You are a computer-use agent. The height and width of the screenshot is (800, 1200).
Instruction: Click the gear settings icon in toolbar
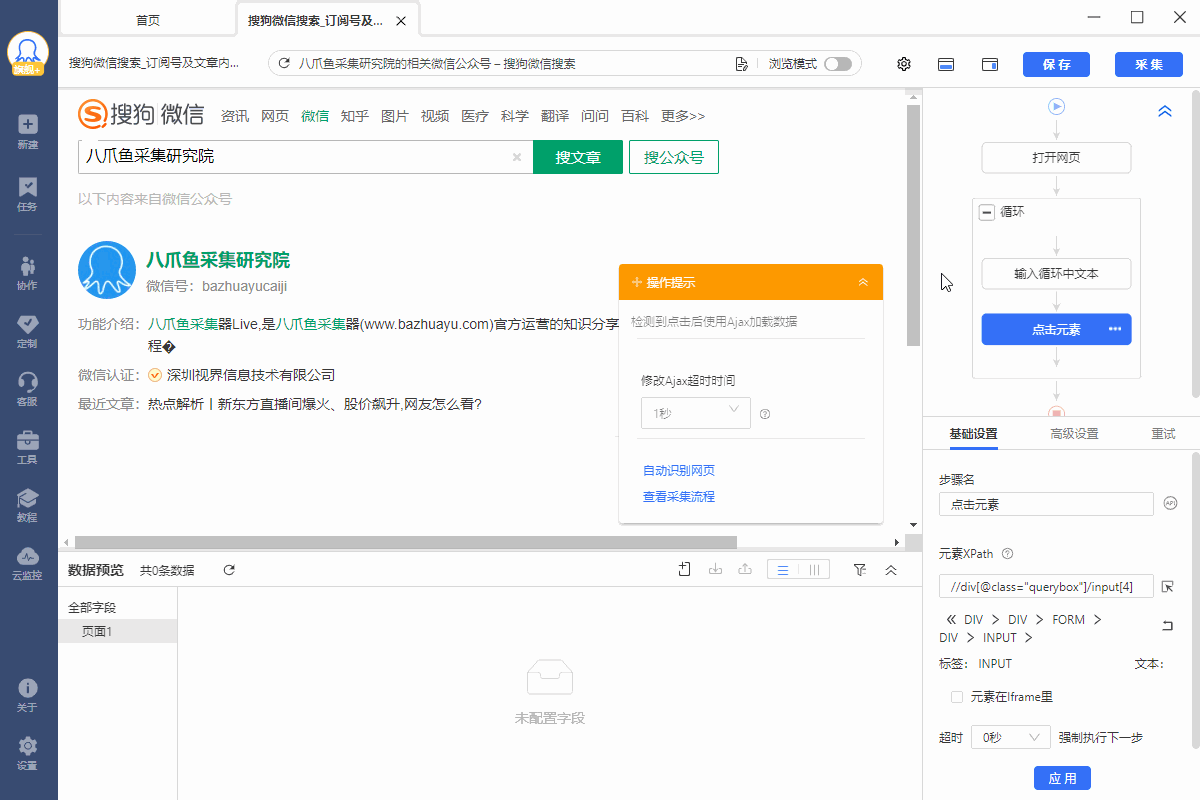[904, 64]
